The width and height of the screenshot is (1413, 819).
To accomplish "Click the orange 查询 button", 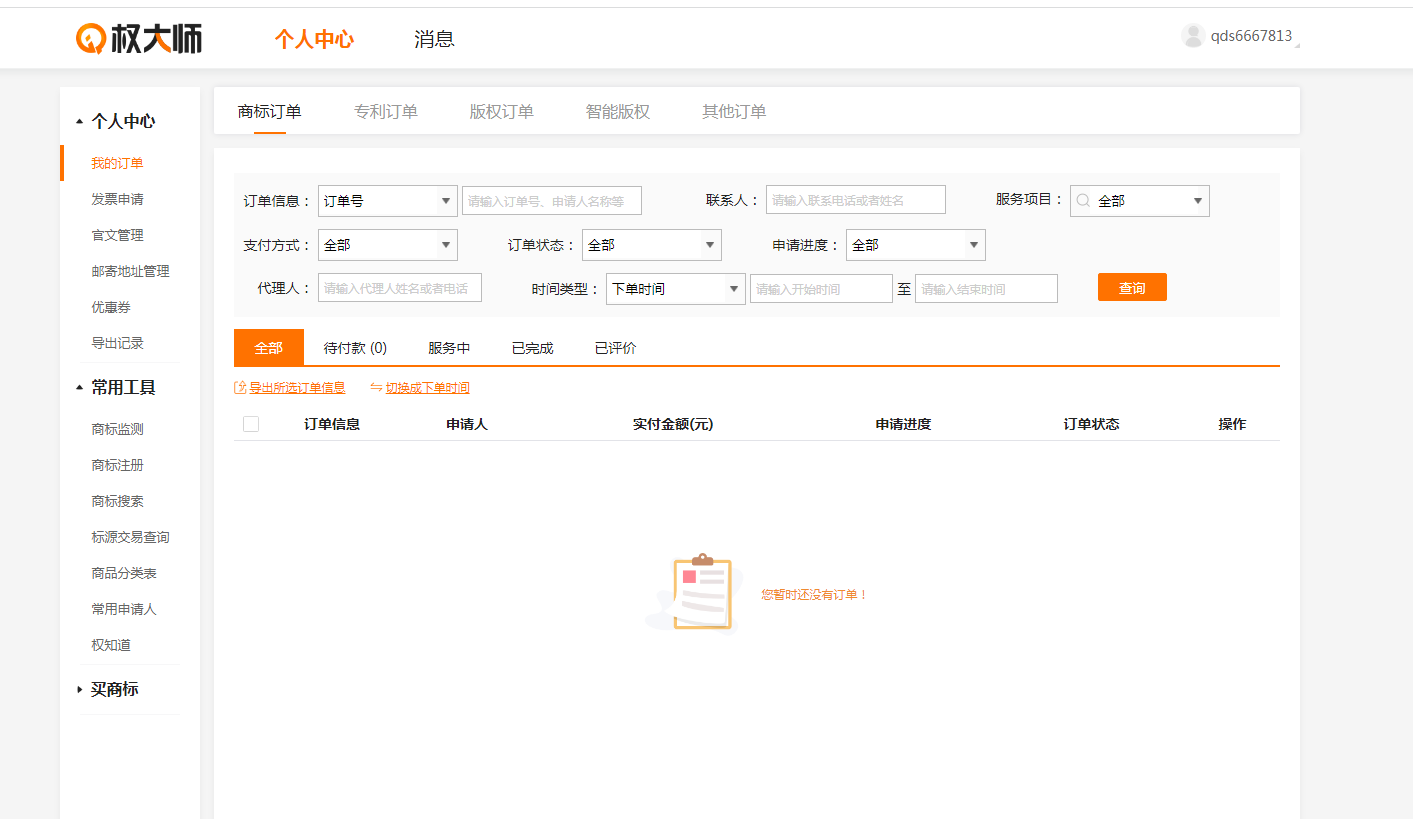I will [x=1132, y=288].
